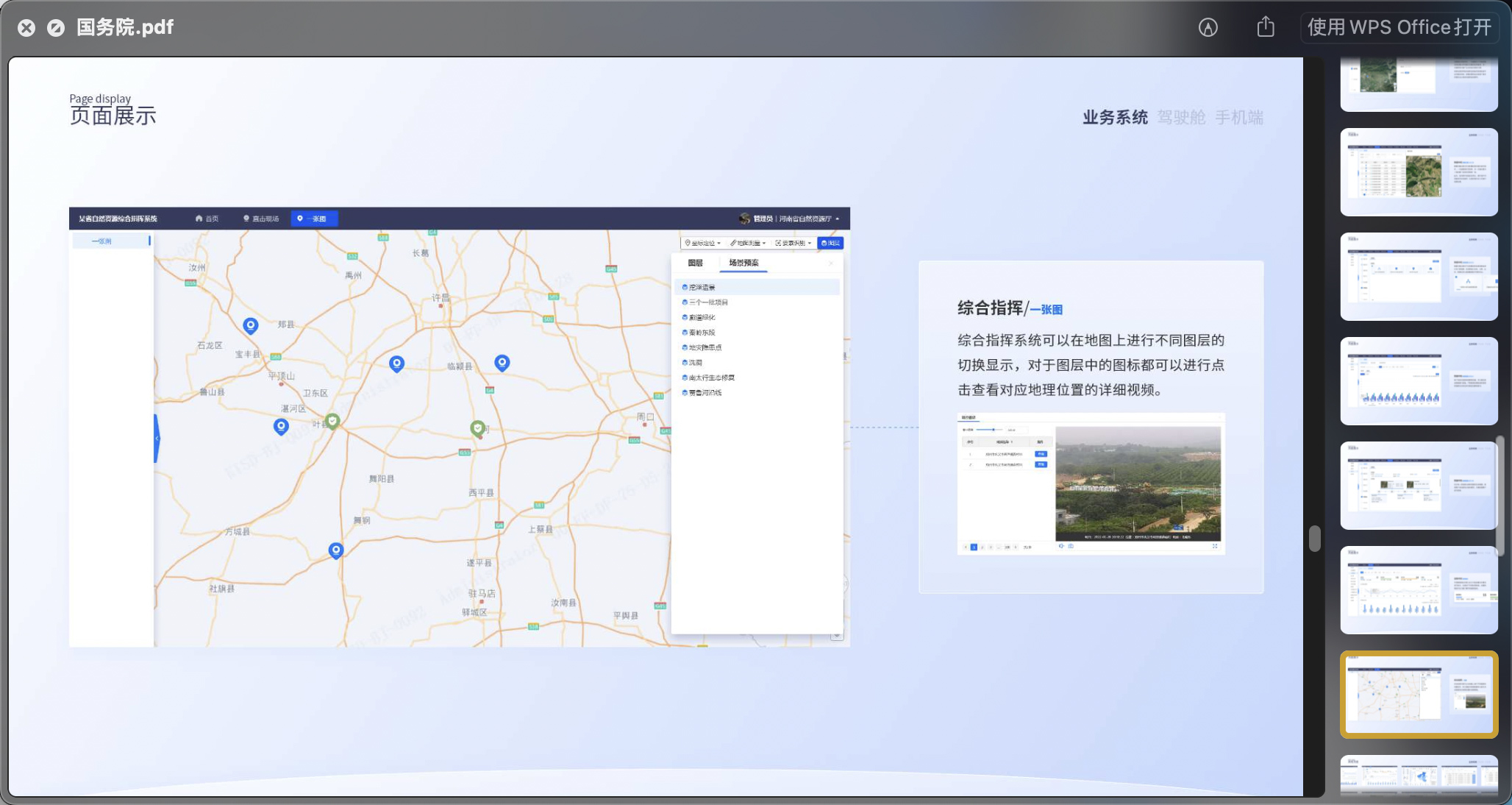Click the first highlighted scene list row

point(757,287)
